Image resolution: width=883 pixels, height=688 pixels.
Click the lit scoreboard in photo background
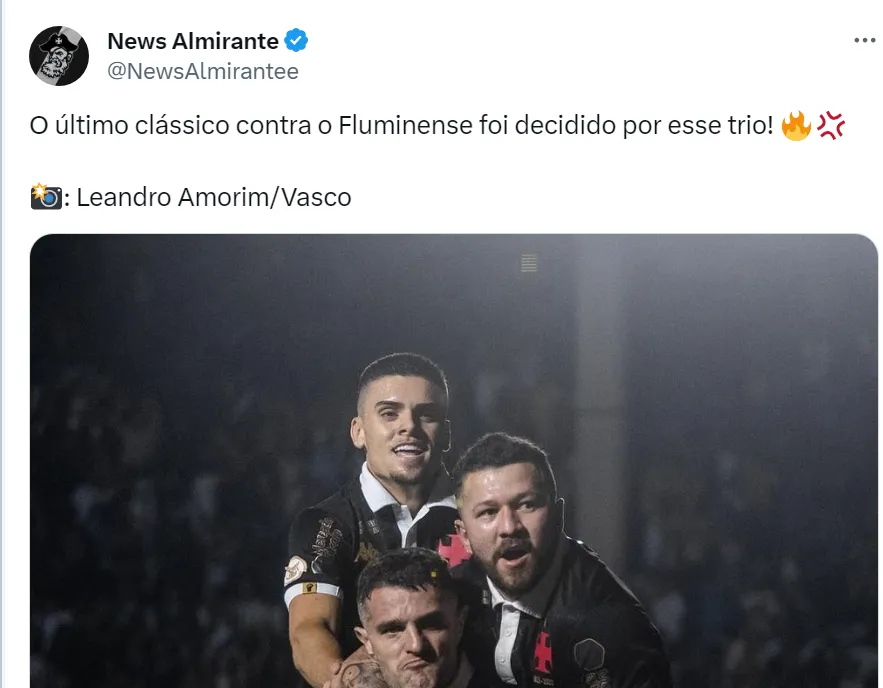[529, 263]
